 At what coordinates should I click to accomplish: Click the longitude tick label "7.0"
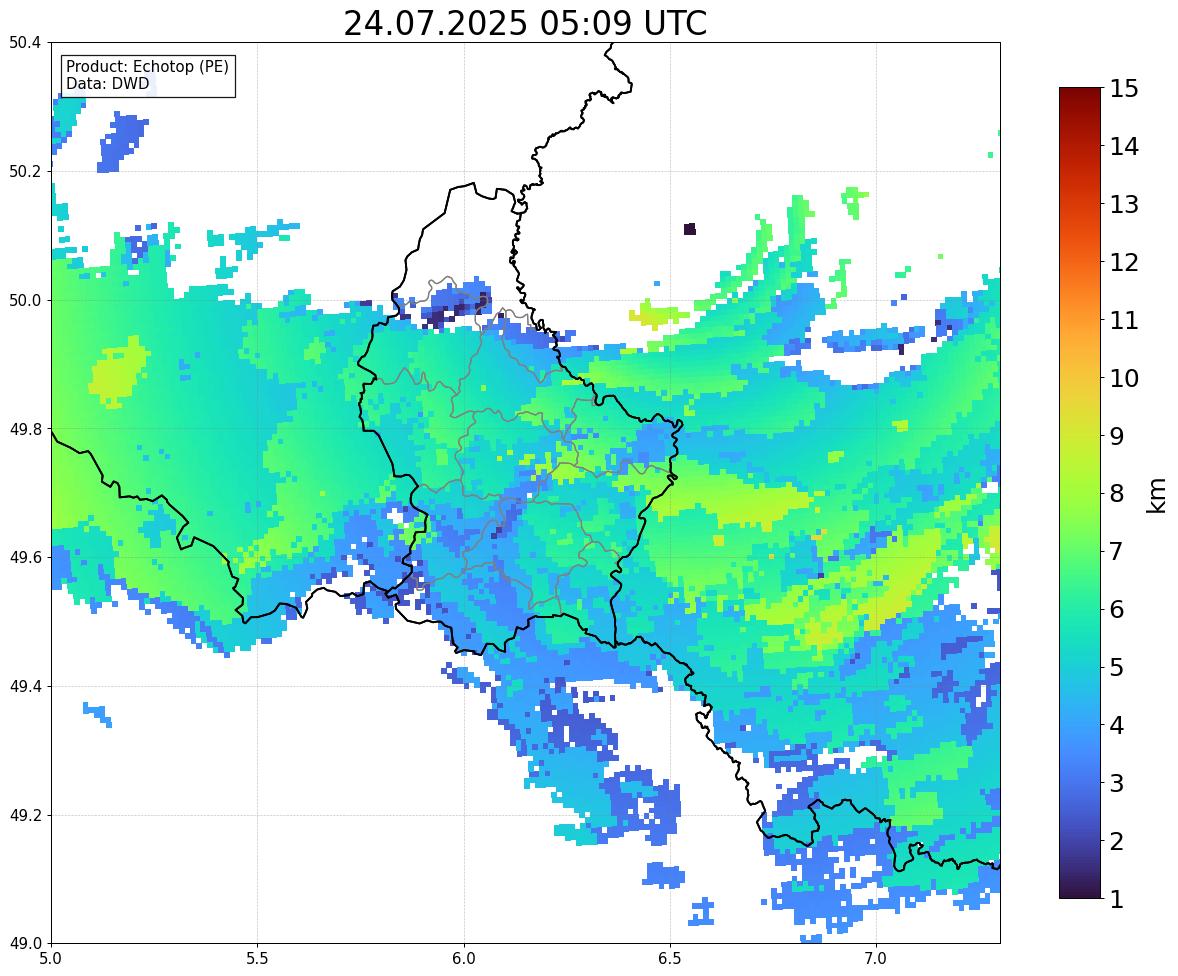876,959
